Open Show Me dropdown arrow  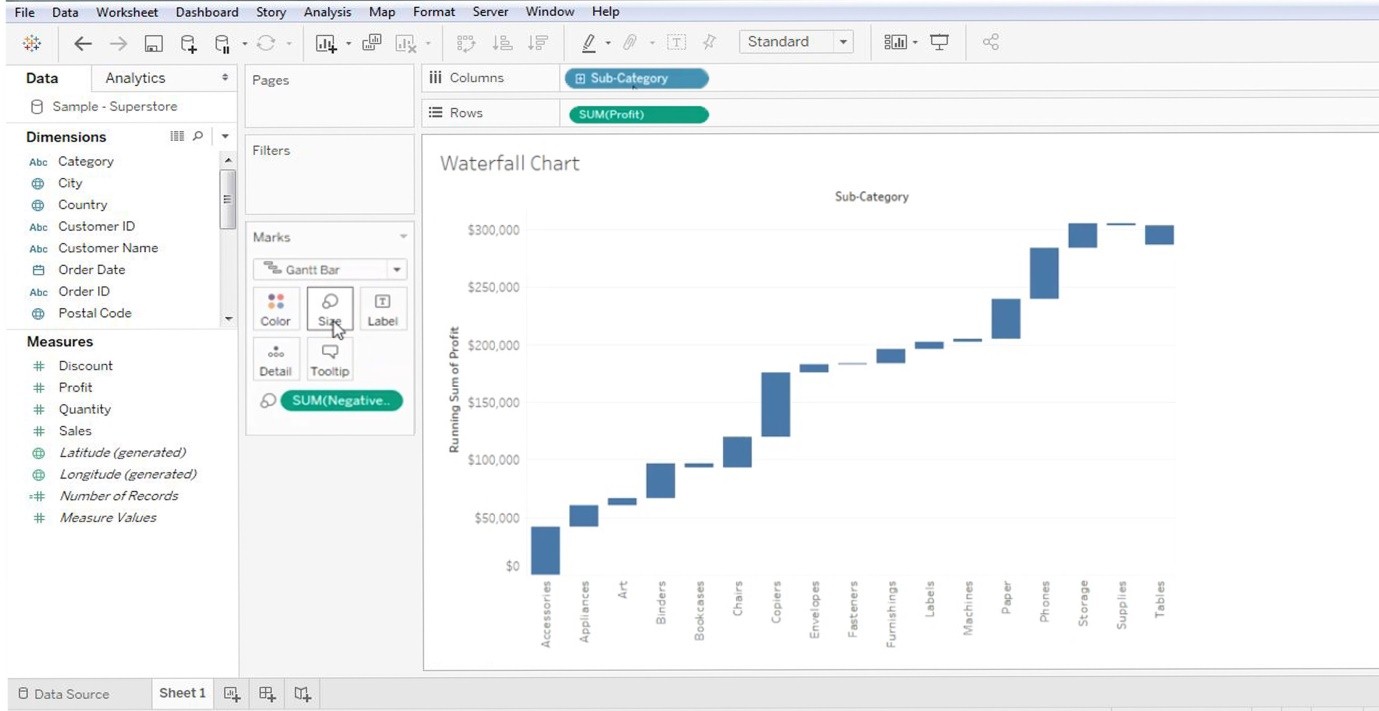(915, 44)
